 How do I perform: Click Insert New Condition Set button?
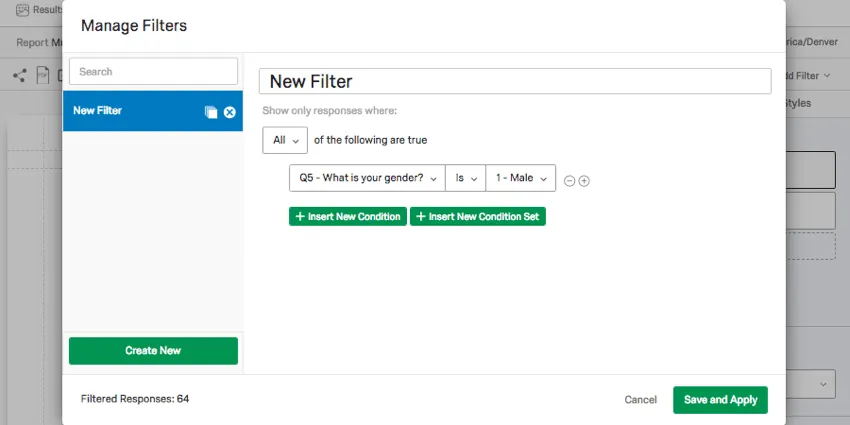coord(477,216)
